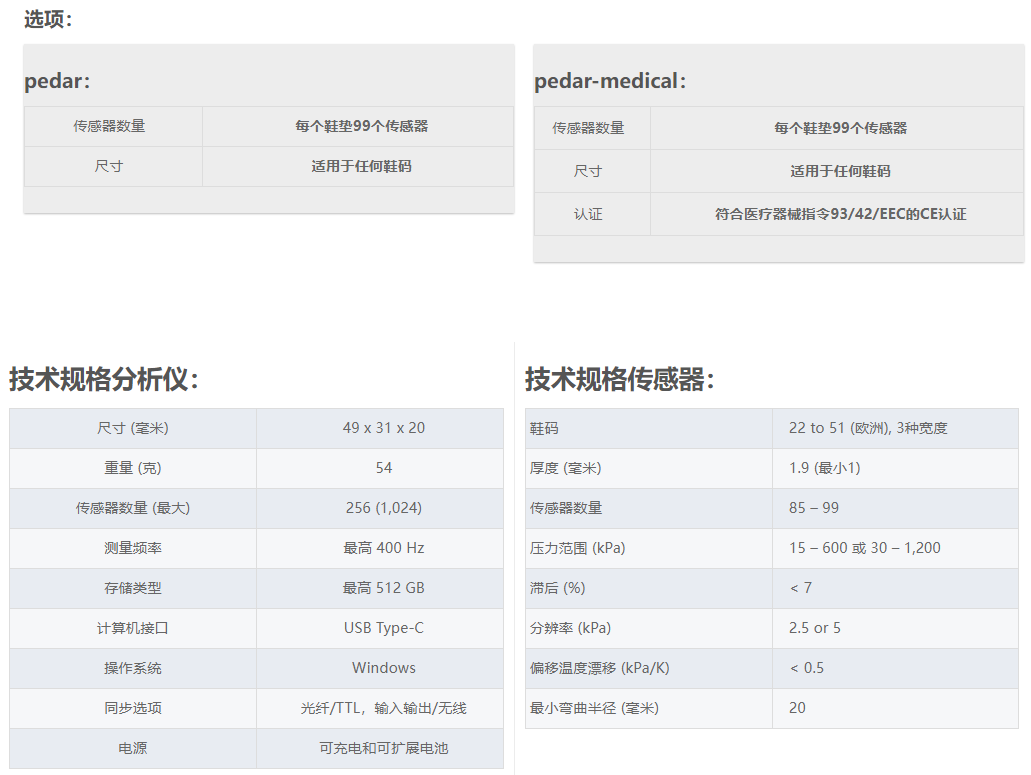
Task: Click 适用于任何鞋码 in pedar-medical table
Action: (x=840, y=171)
